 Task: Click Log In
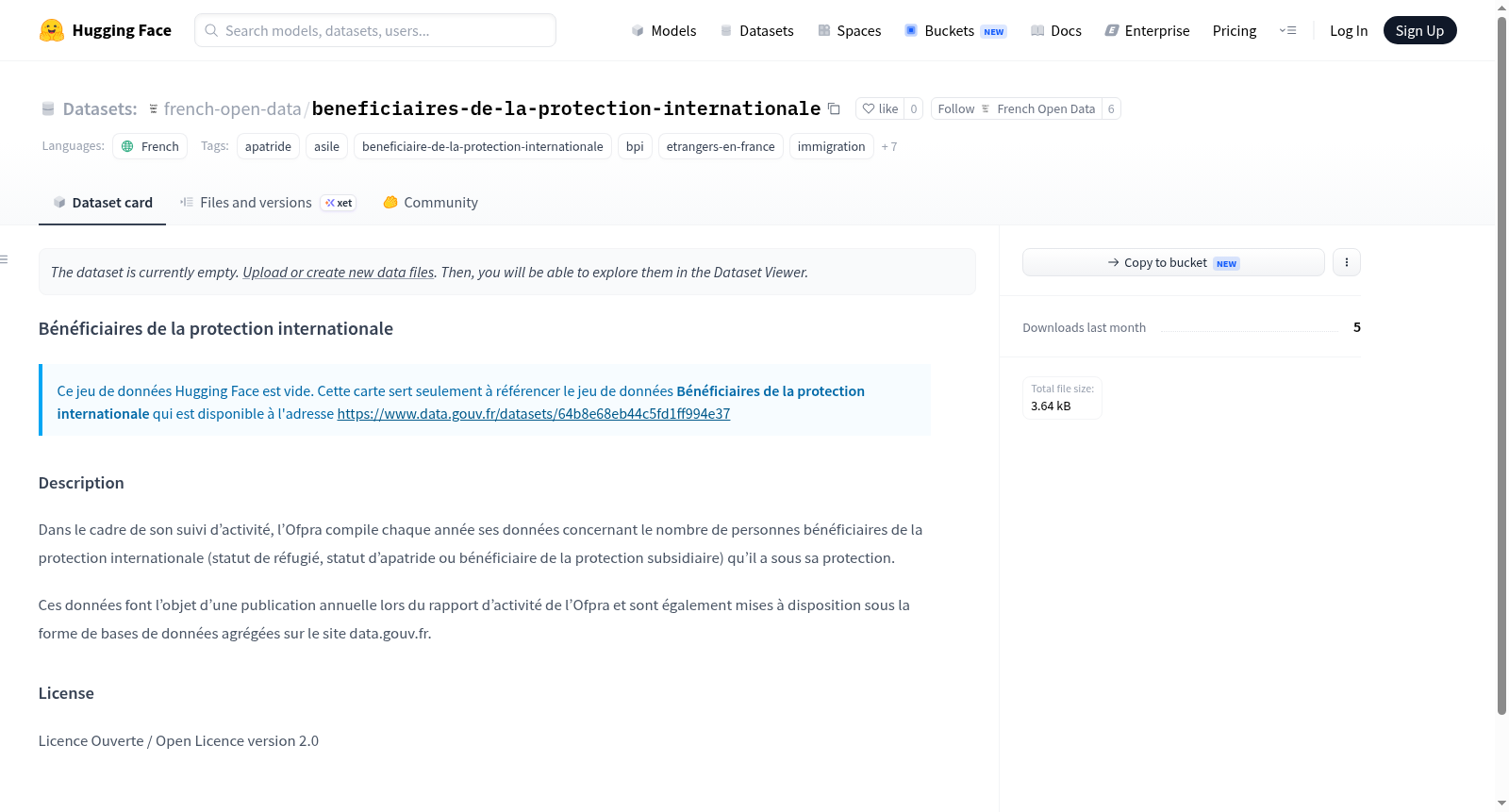pos(1349,31)
